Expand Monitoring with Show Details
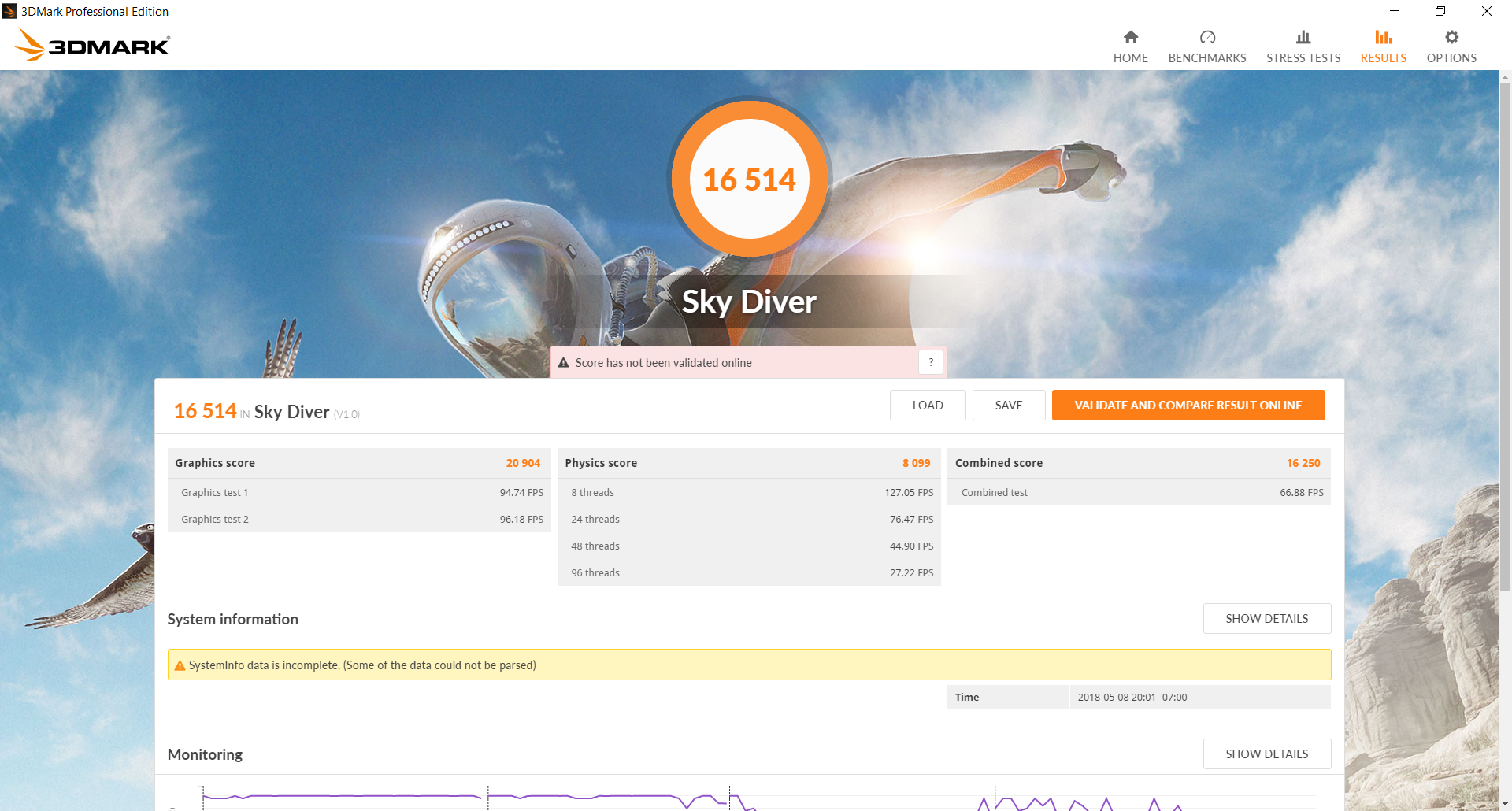 (x=1266, y=754)
